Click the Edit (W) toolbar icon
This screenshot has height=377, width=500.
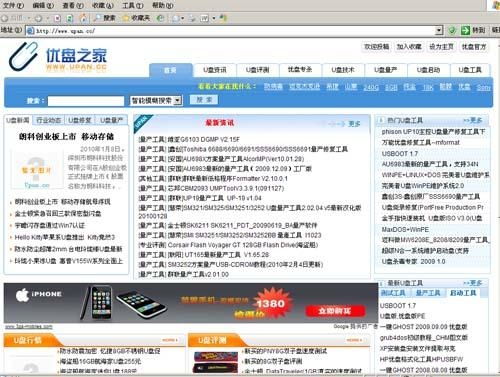coord(204,18)
